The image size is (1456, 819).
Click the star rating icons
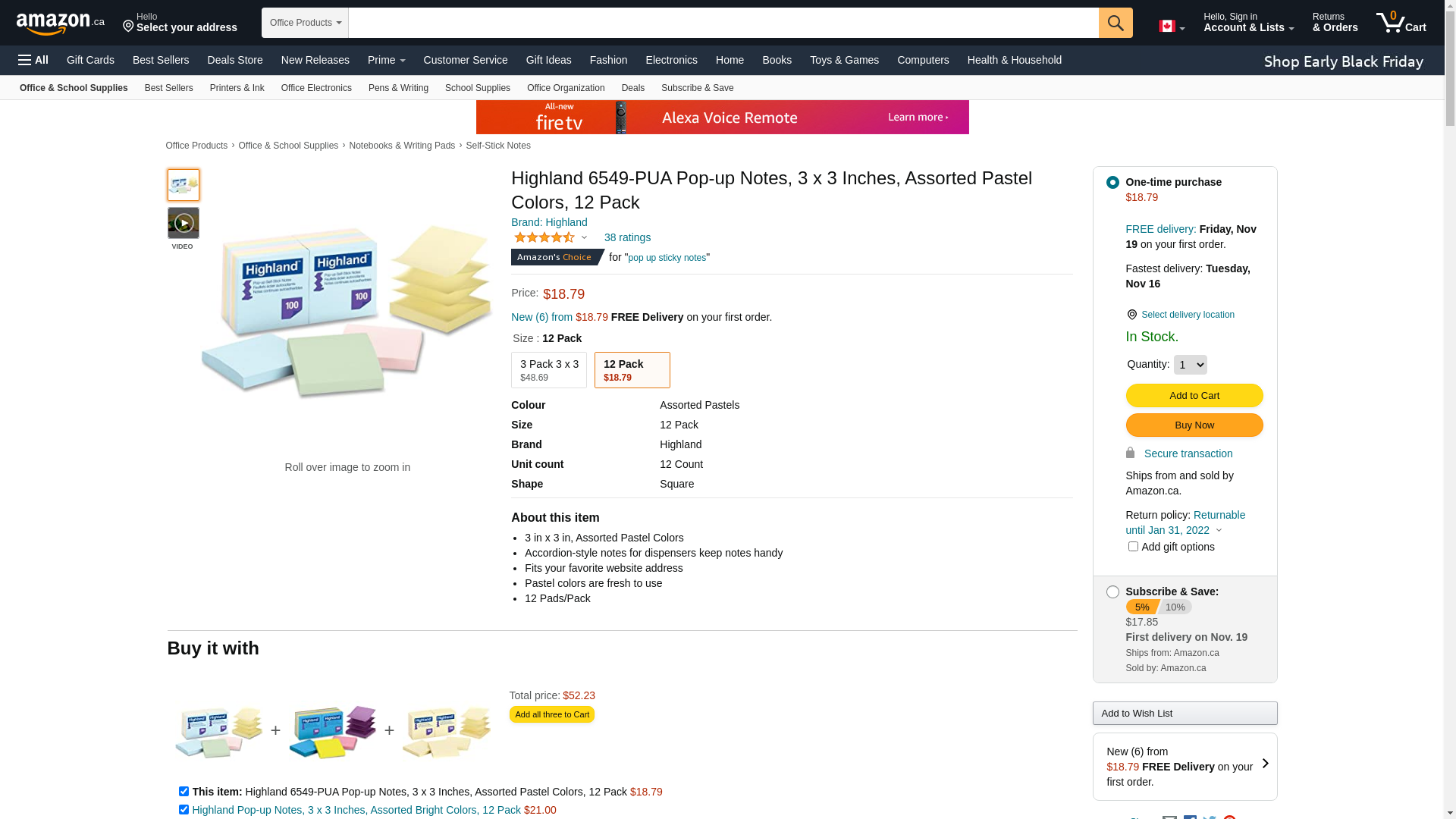tap(544, 237)
